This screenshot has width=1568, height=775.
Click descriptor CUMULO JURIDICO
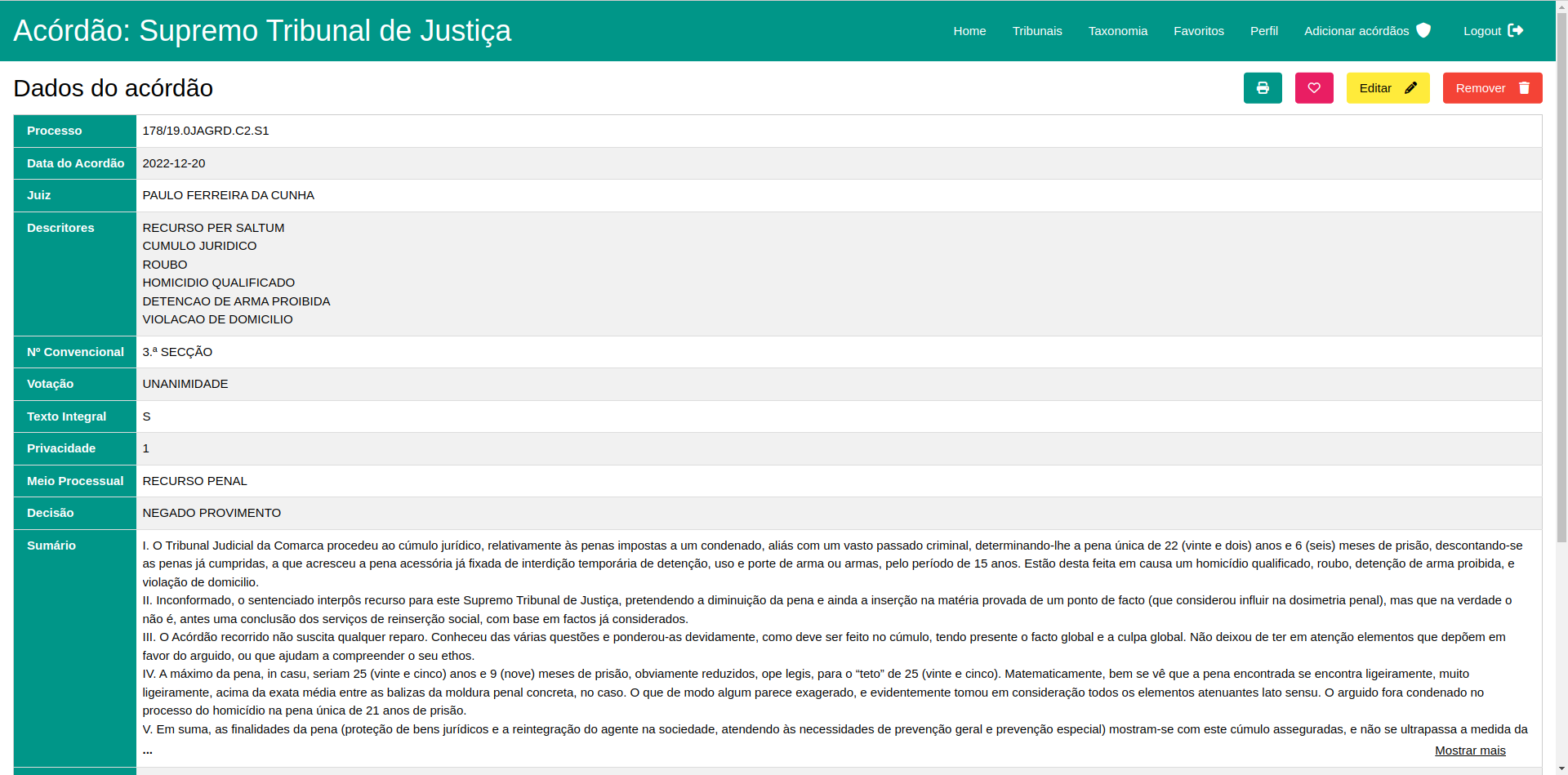[x=199, y=246]
